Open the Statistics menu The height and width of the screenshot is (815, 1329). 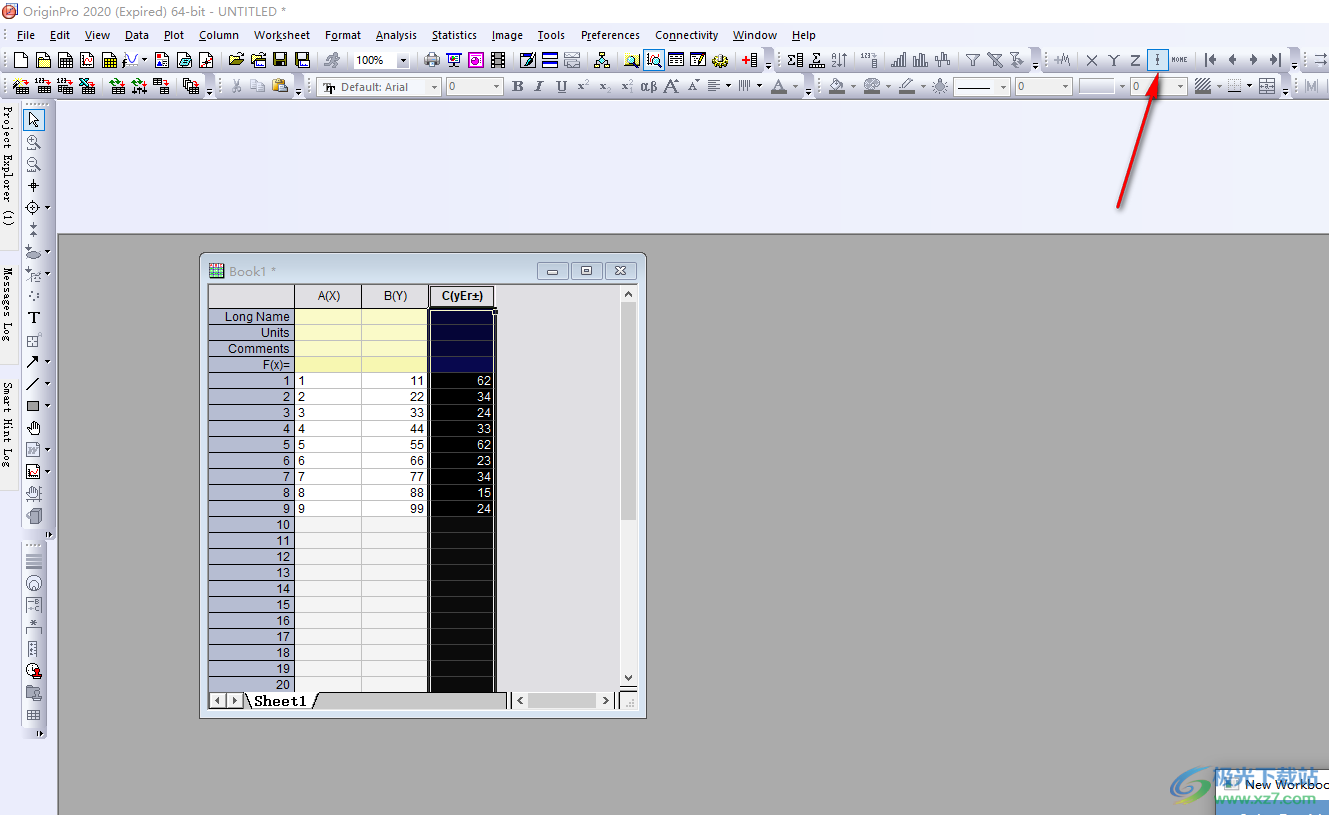click(x=454, y=35)
